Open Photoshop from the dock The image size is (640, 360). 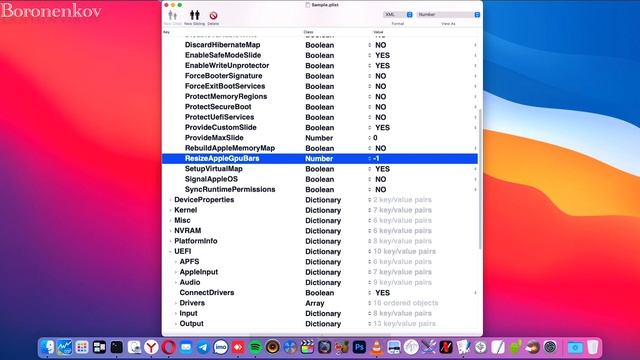tap(359, 347)
